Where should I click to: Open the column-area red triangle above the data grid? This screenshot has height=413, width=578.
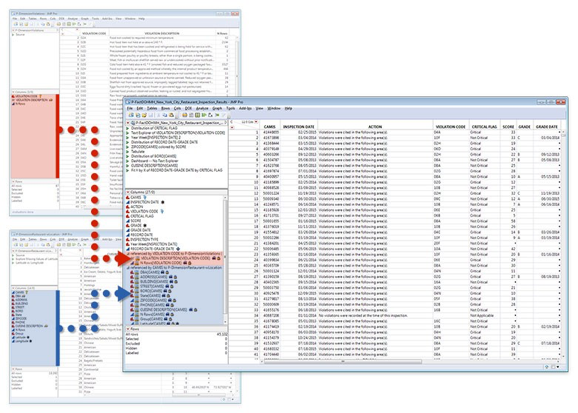(x=256, y=122)
